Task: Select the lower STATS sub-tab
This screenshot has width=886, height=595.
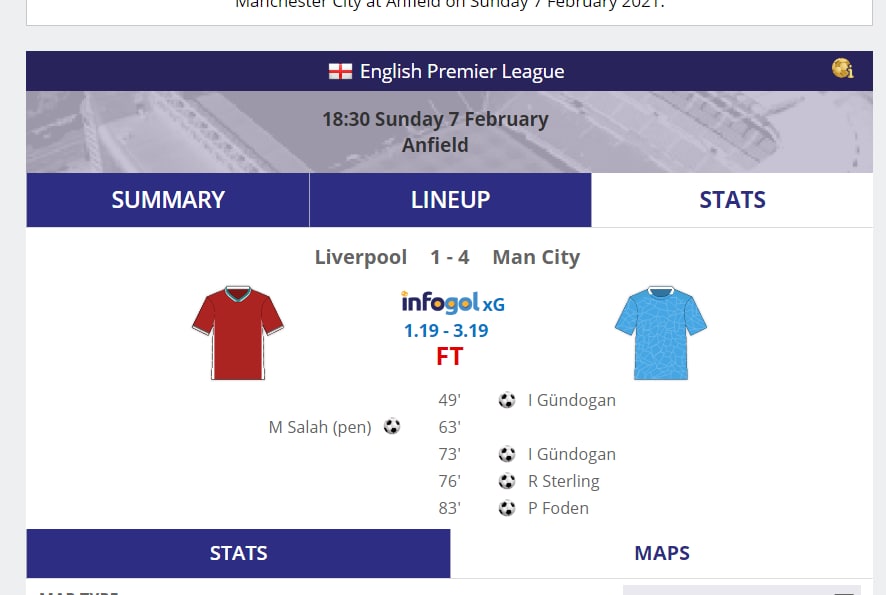Action: [238, 553]
